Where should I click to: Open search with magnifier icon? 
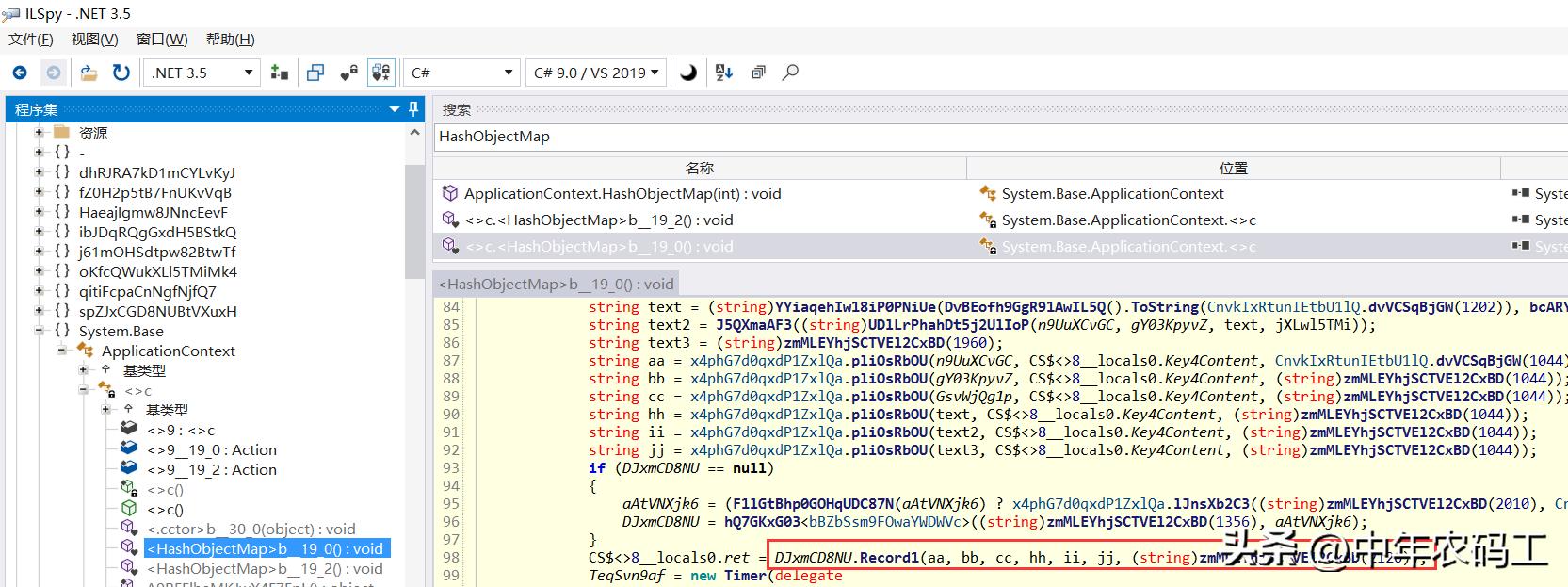pyautogui.click(x=791, y=73)
